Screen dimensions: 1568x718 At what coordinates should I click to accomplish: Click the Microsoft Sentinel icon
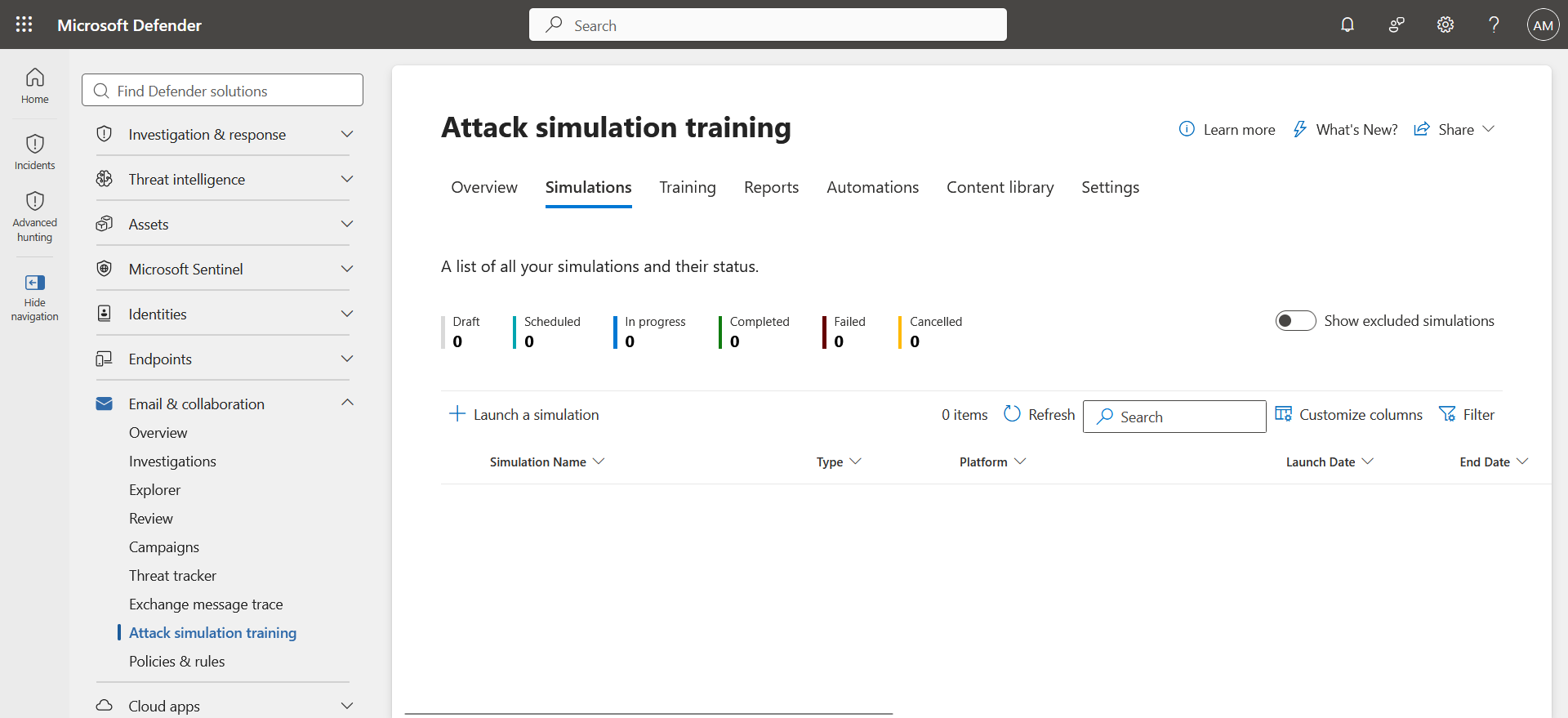coord(105,269)
